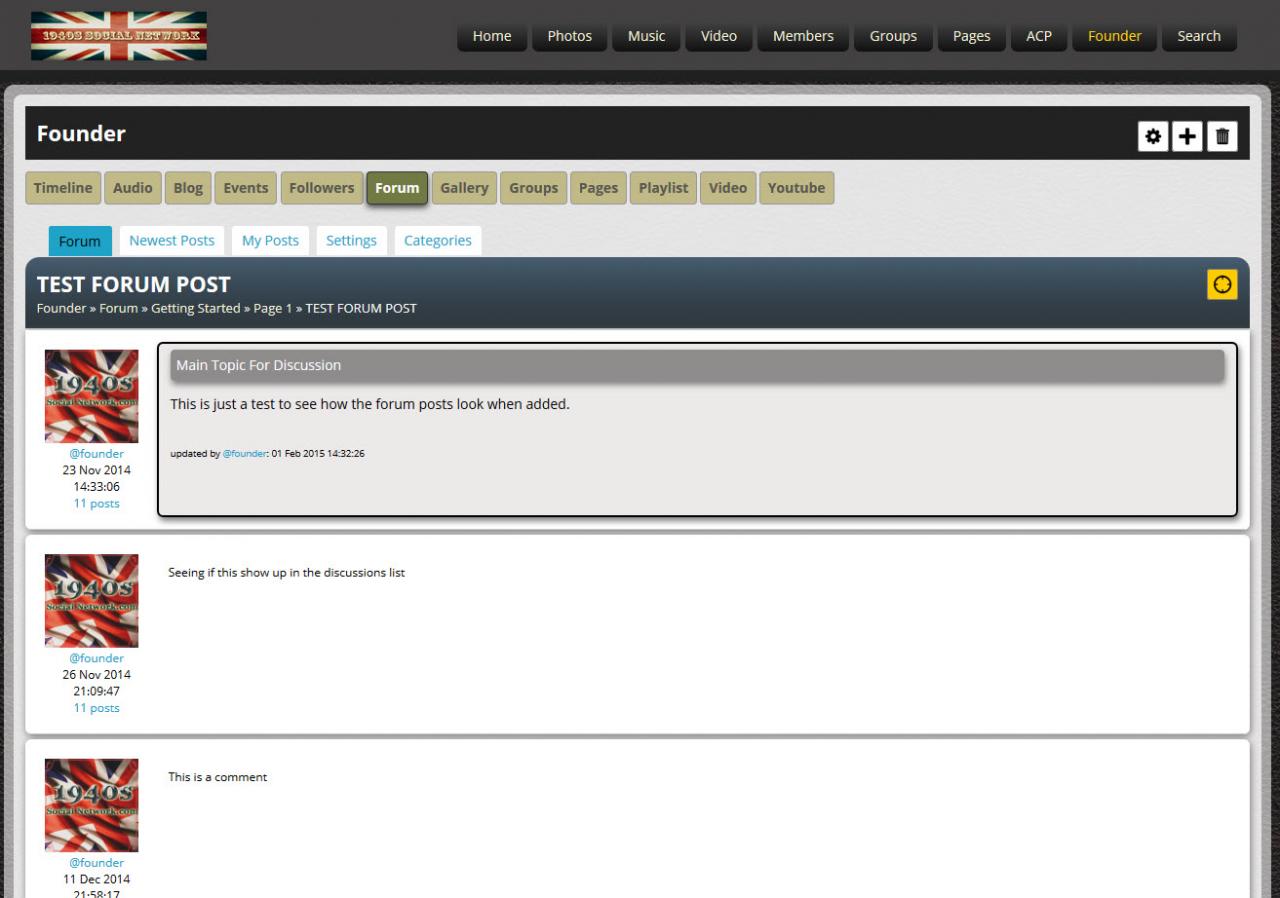The image size is (1280, 898).
Task: Click '11 posts' under 26 Nov 2014 post
Action: pos(96,708)
